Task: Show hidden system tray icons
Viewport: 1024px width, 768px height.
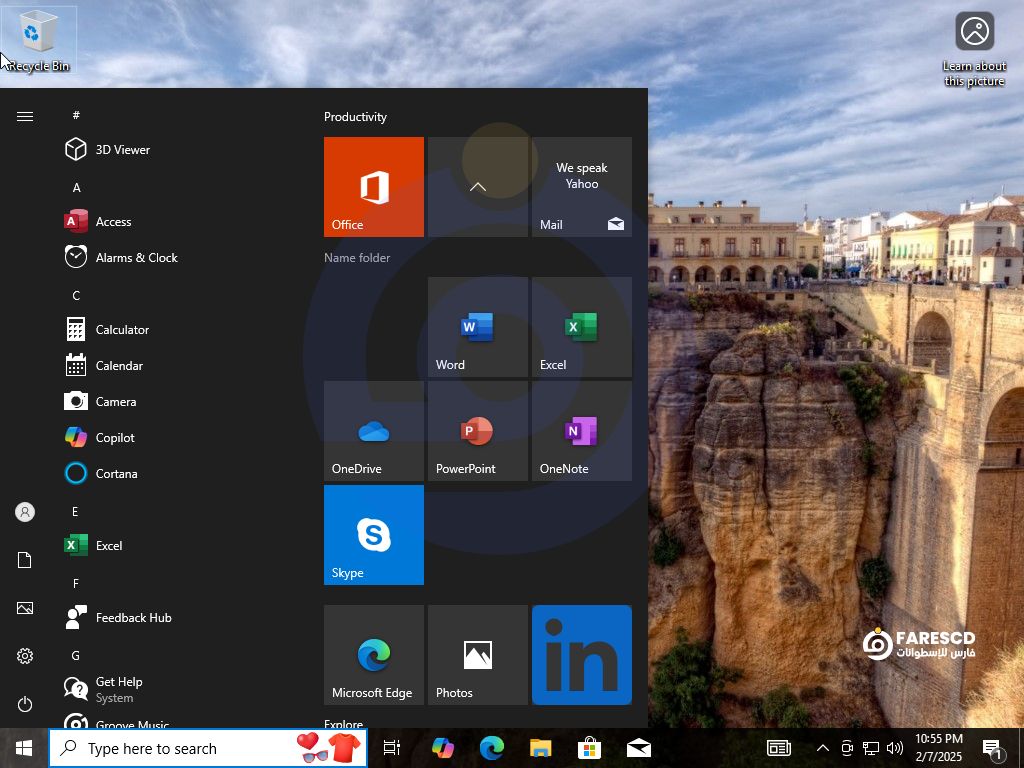Action: (x=823, y=748)
